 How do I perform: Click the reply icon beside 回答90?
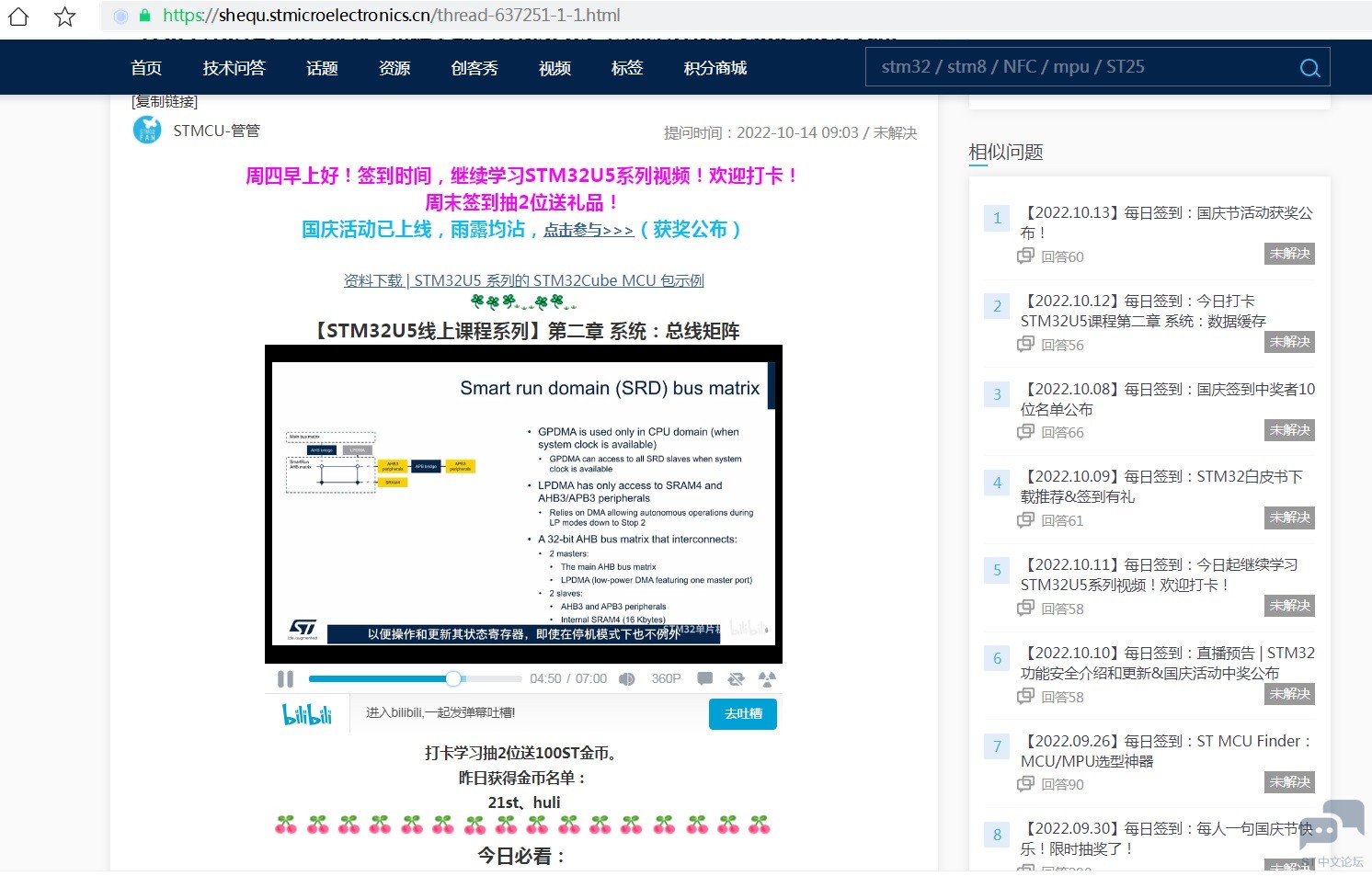1026,784
